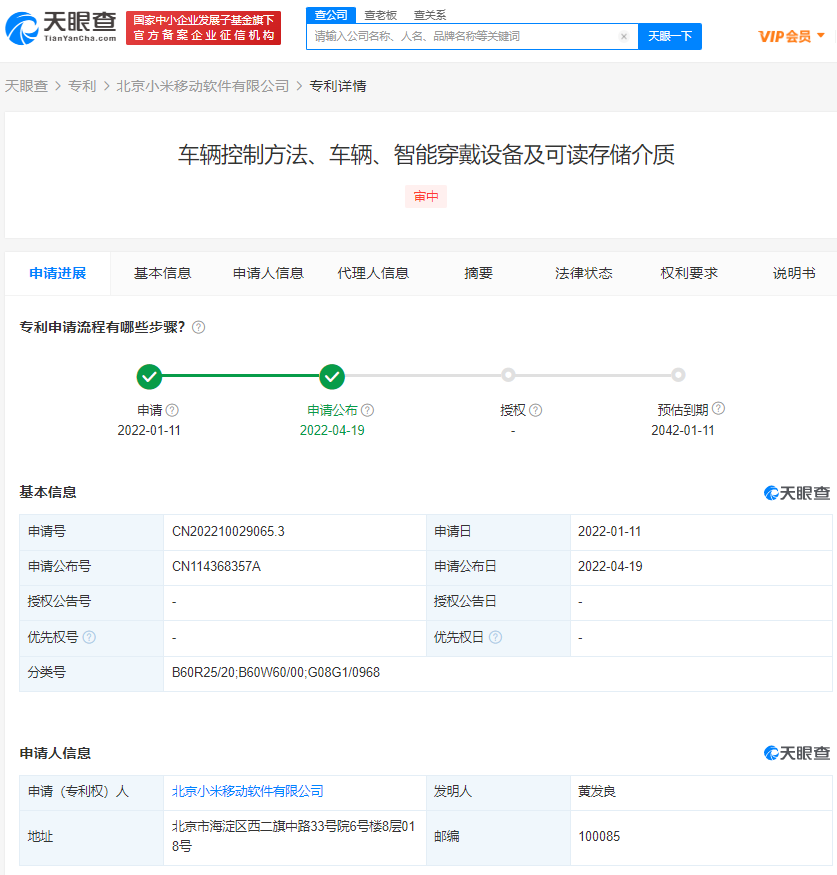Select postal code 100085
Image resolution: width=837 pixels, height=875 pixels.
click(599, 836)
